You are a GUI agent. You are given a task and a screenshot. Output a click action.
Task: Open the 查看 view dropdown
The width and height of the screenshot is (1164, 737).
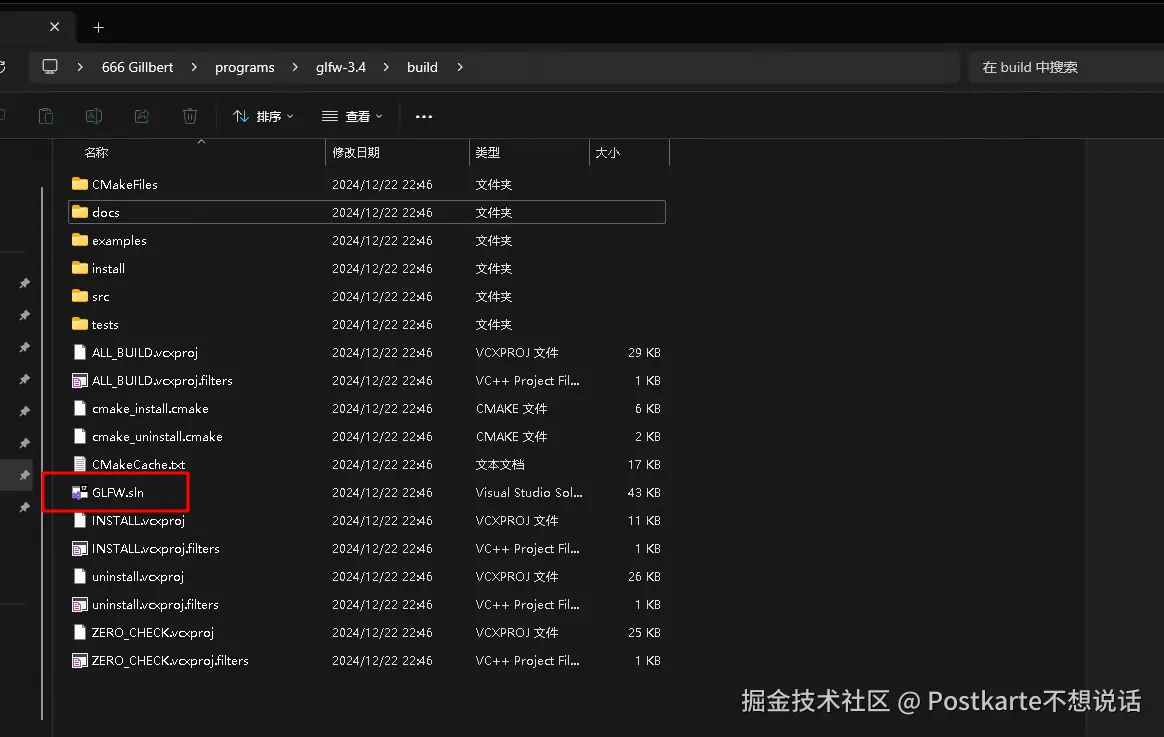pyautogui.click(x=352, y=117)
